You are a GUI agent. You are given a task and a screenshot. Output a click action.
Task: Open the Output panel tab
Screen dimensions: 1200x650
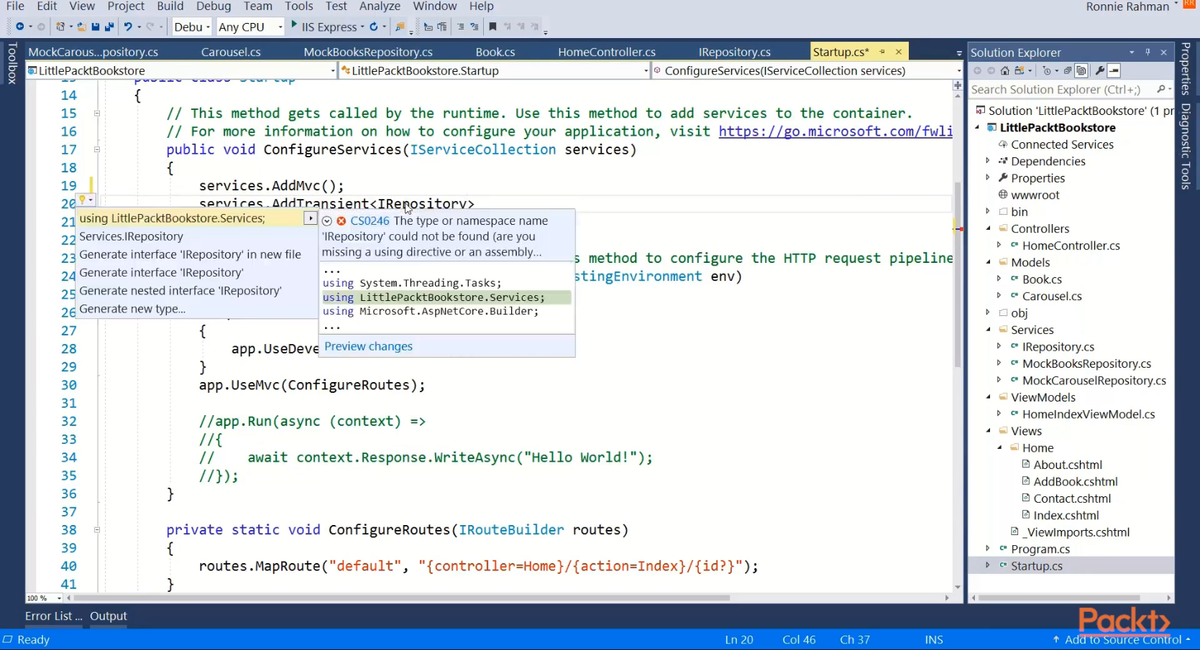click(x=108, y=616)
